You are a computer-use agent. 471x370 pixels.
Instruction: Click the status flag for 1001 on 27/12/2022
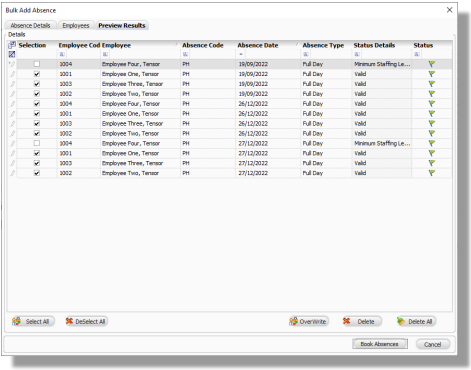tap(432, 153)
